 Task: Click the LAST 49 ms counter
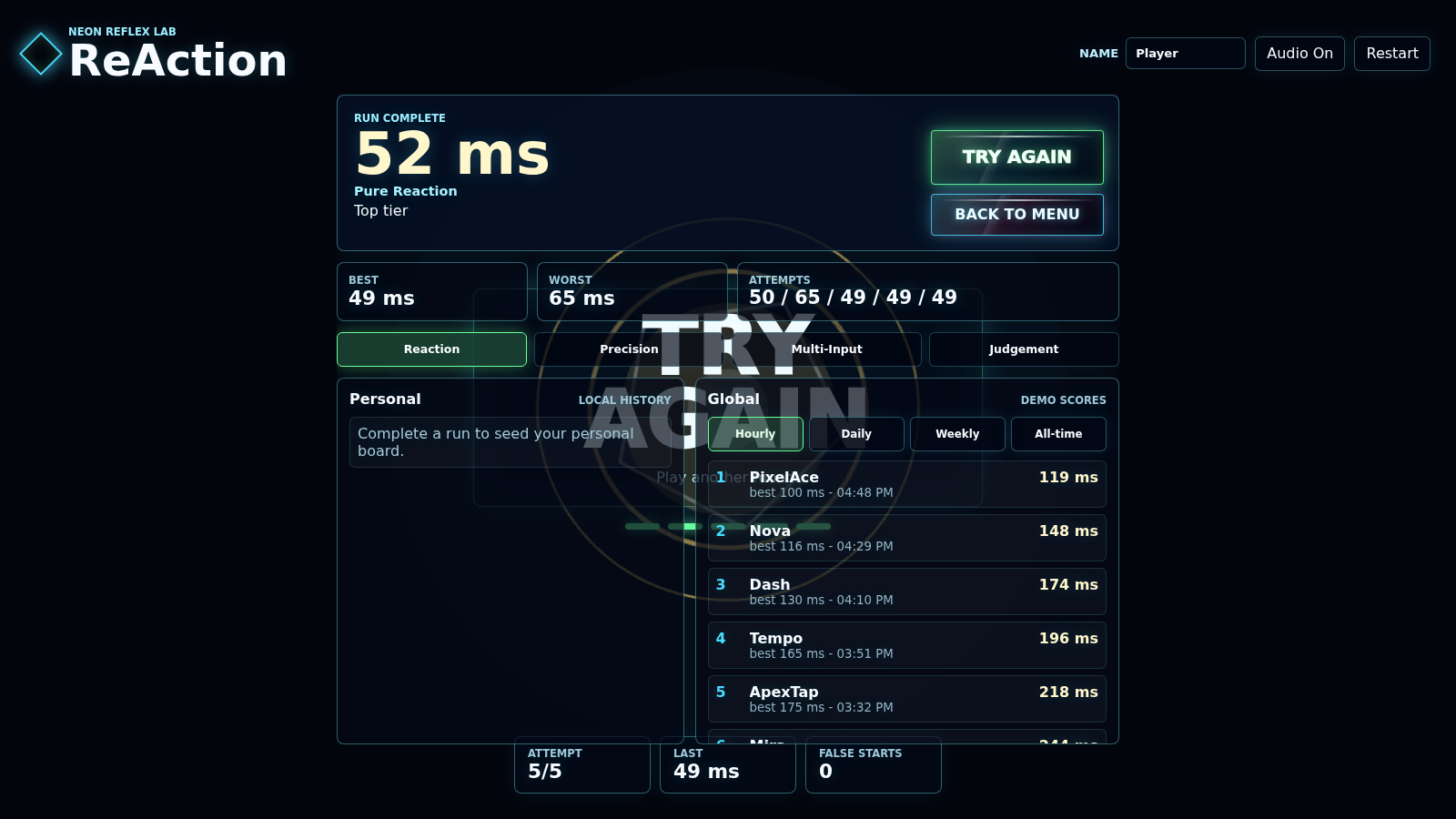728,764
